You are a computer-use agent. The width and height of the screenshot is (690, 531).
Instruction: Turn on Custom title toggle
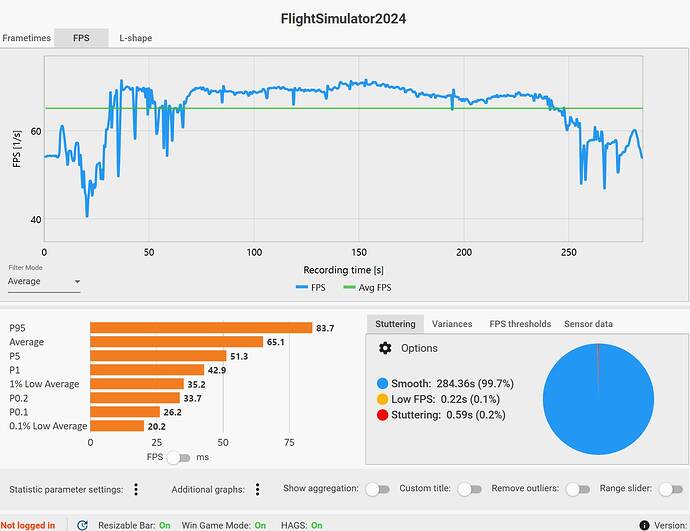(470, 489)
